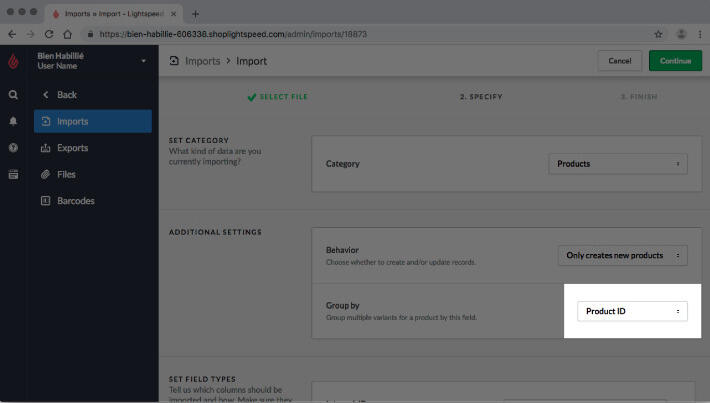The width and height of the screenshot is (710, 403).
Task: Reload the page with browser refresh icon
Action: click(x=48, y=34)
